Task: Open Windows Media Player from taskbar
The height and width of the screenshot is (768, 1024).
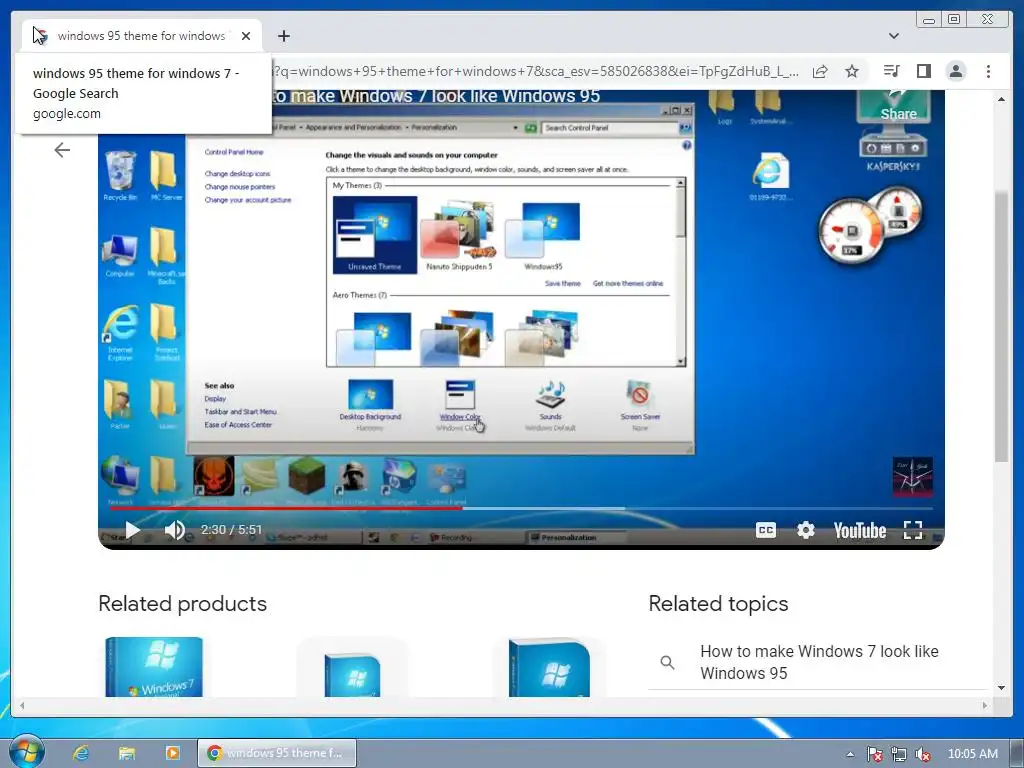Action: (x=172, y=753)
